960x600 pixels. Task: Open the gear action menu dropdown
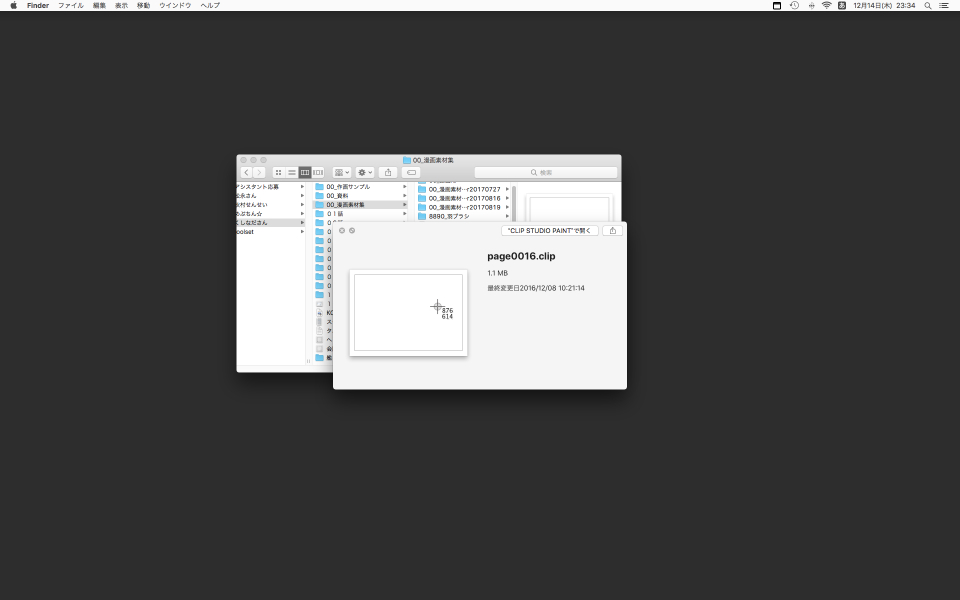point(365,173)
